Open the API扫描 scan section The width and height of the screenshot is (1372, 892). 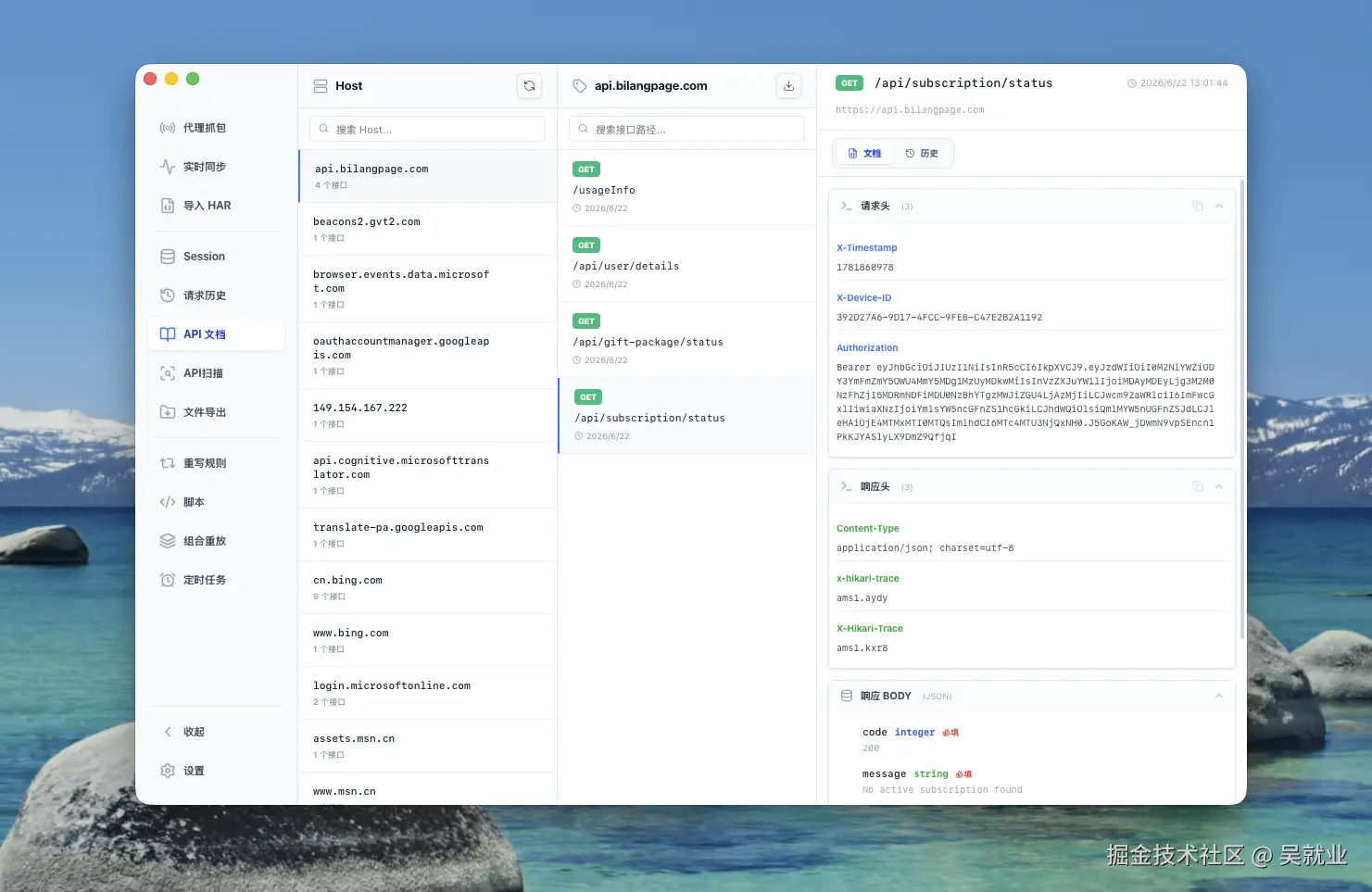pos(216,373)
